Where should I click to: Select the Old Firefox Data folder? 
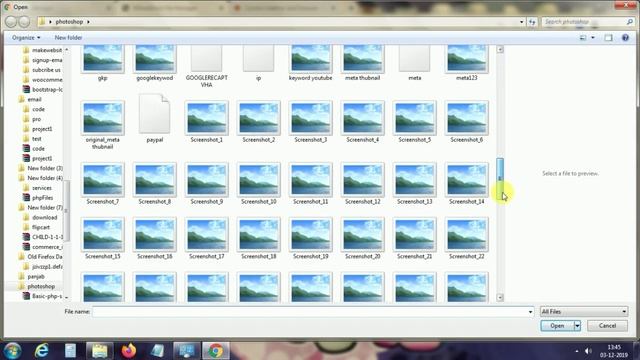pos(40,257)
